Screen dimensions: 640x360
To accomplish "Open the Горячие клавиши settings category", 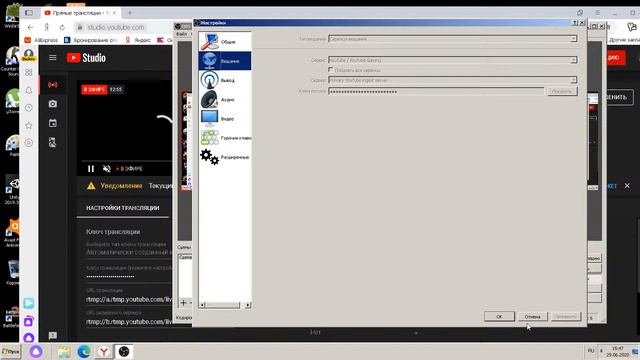I will pyautogui.click(x=224, y=138).
